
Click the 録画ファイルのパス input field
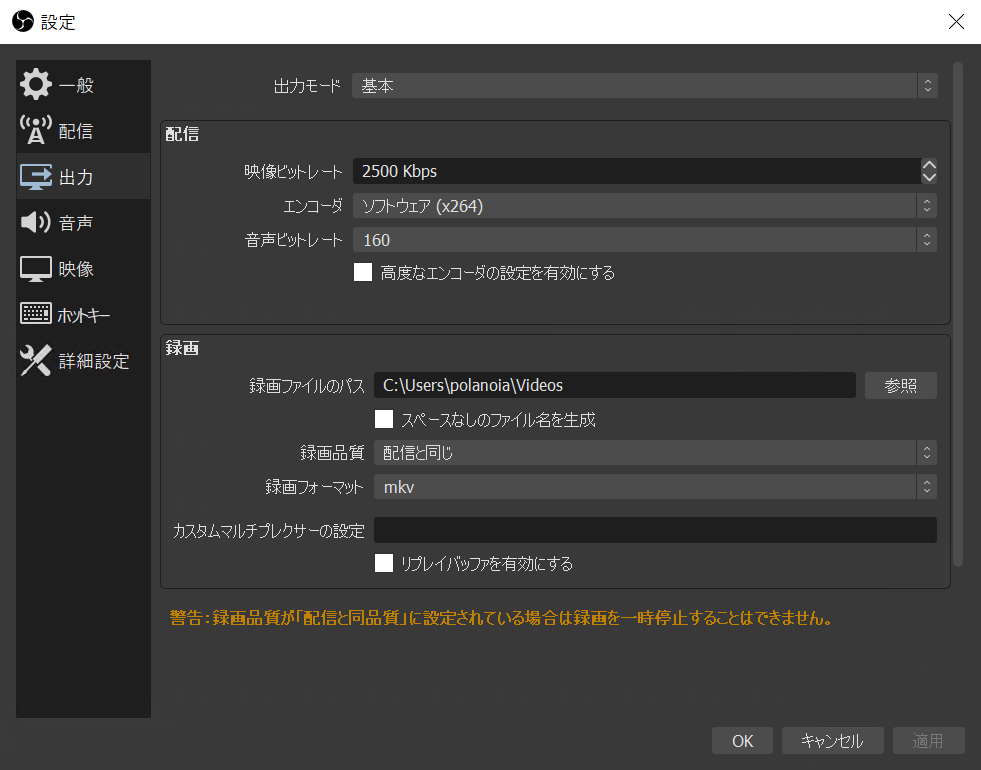pyautogui.click(x=614, y=385)
